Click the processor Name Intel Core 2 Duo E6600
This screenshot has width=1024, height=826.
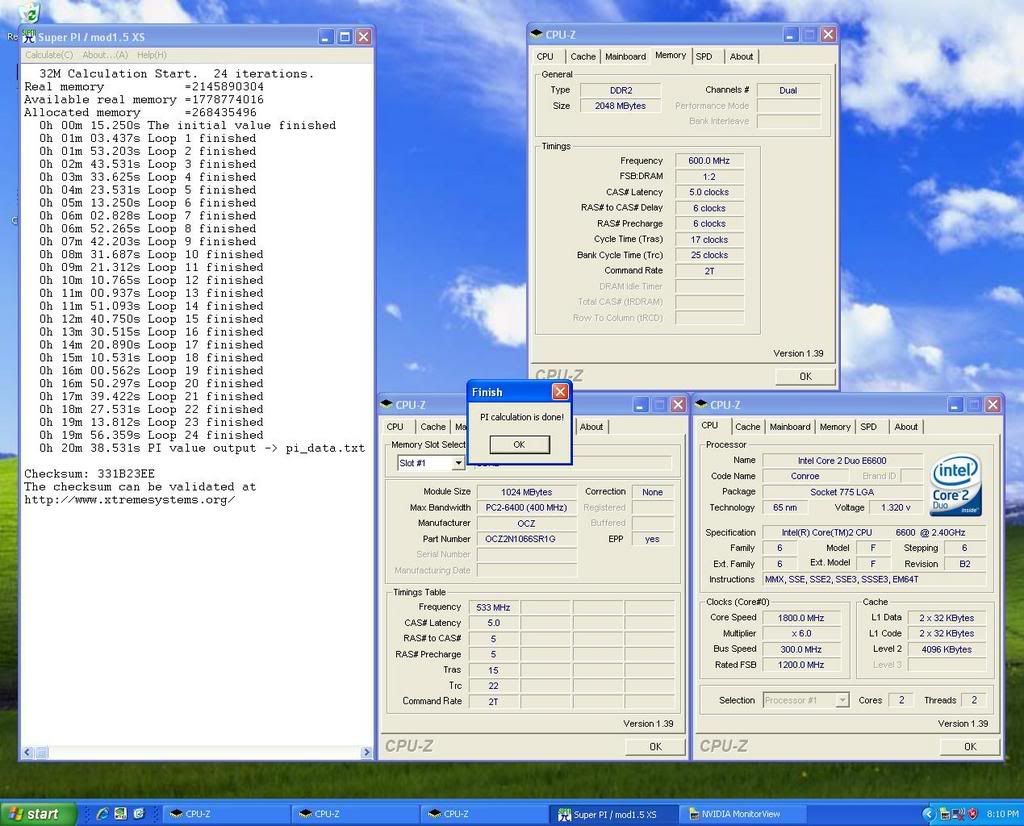842,461
